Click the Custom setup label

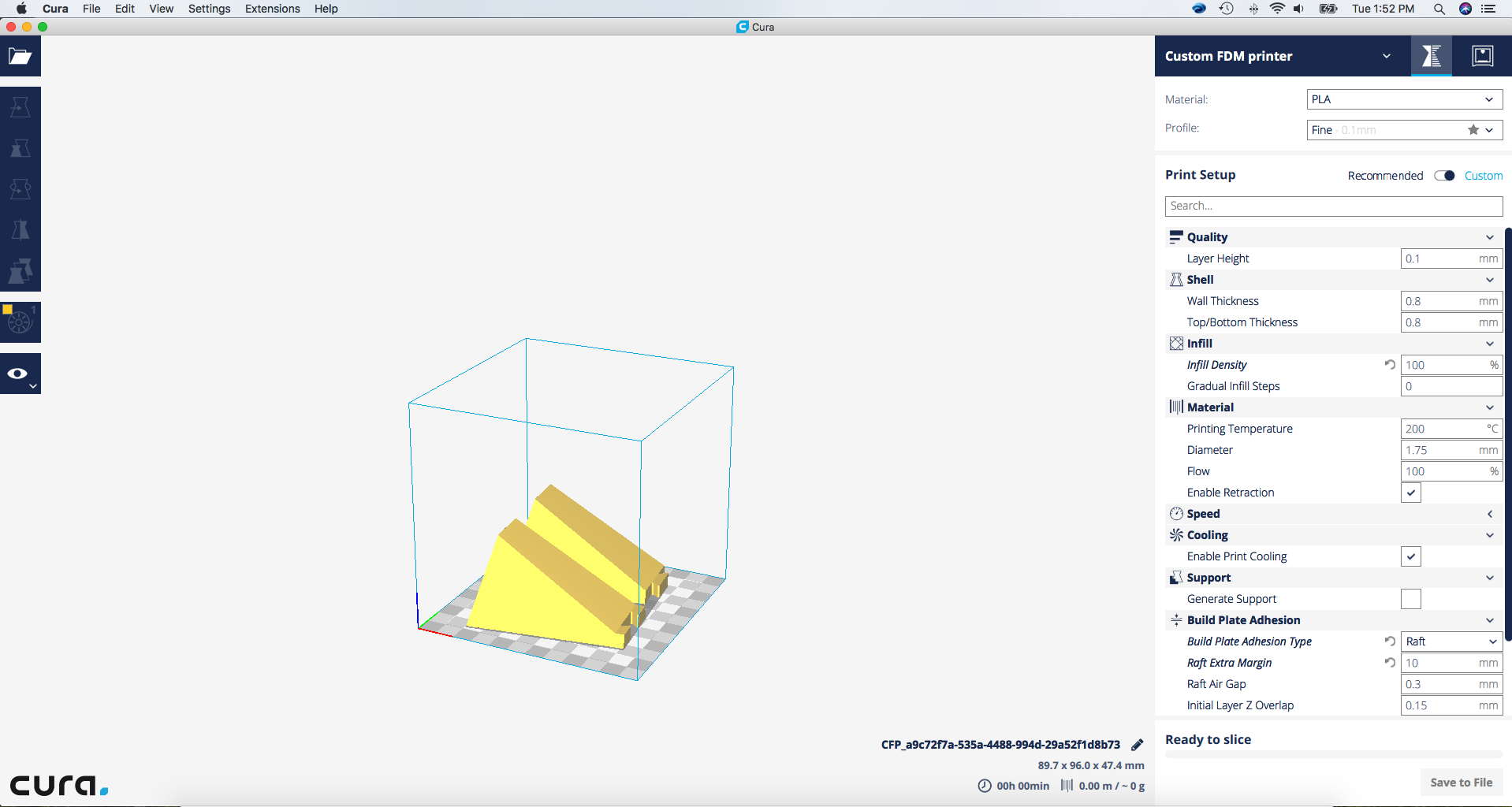point(1484,176)
